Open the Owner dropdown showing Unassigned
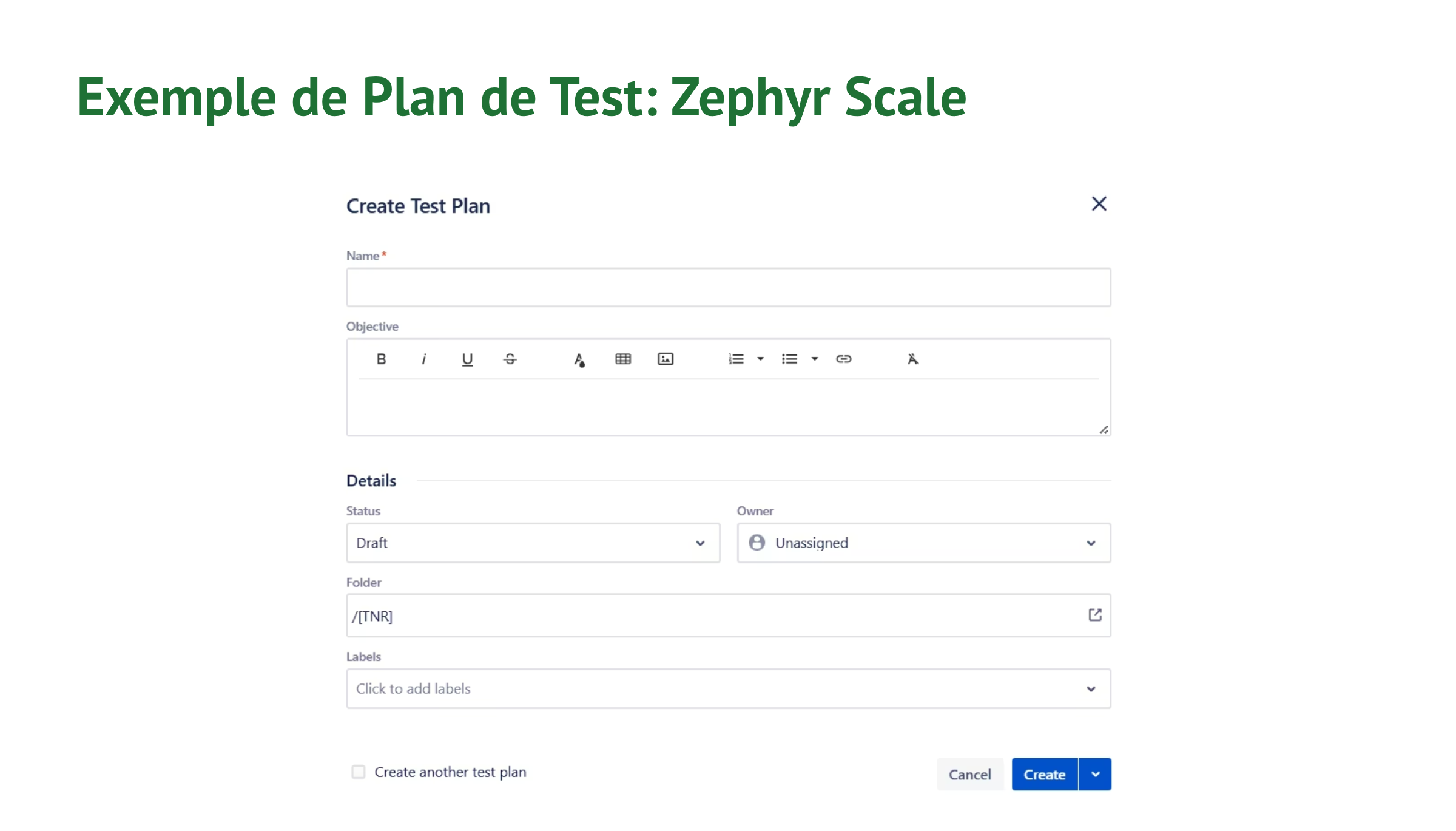The height and width of the screenshot is (831, 1456). pyautogui.click(x=923, y=543)
